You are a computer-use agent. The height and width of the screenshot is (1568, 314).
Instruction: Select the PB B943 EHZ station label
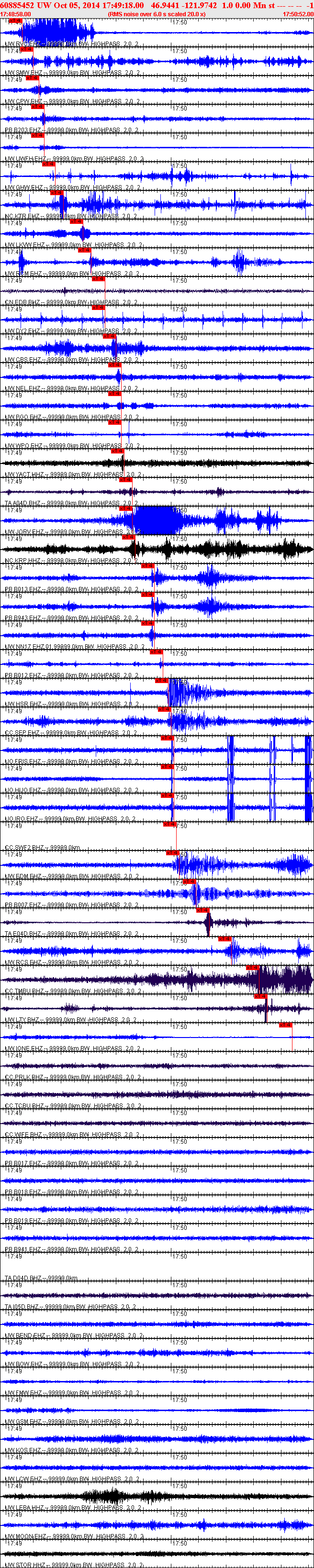click(72, 618)
